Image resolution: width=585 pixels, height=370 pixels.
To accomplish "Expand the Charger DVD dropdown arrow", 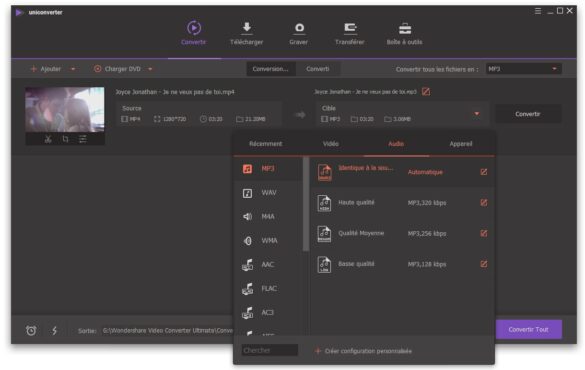I will [150, 69].
